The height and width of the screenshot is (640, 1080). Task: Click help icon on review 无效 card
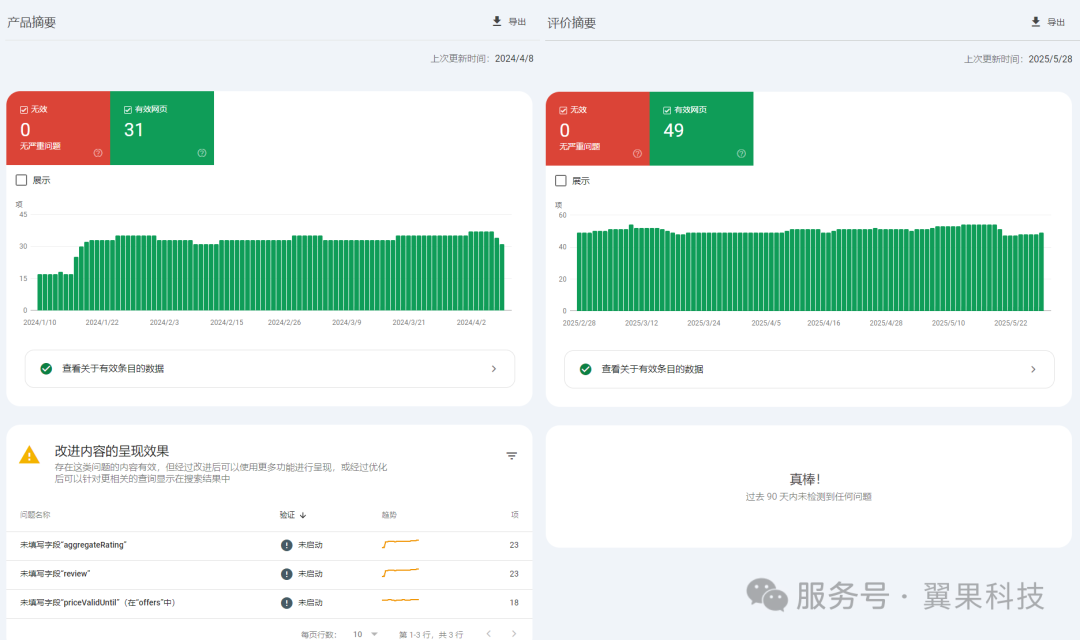[637, 153]
